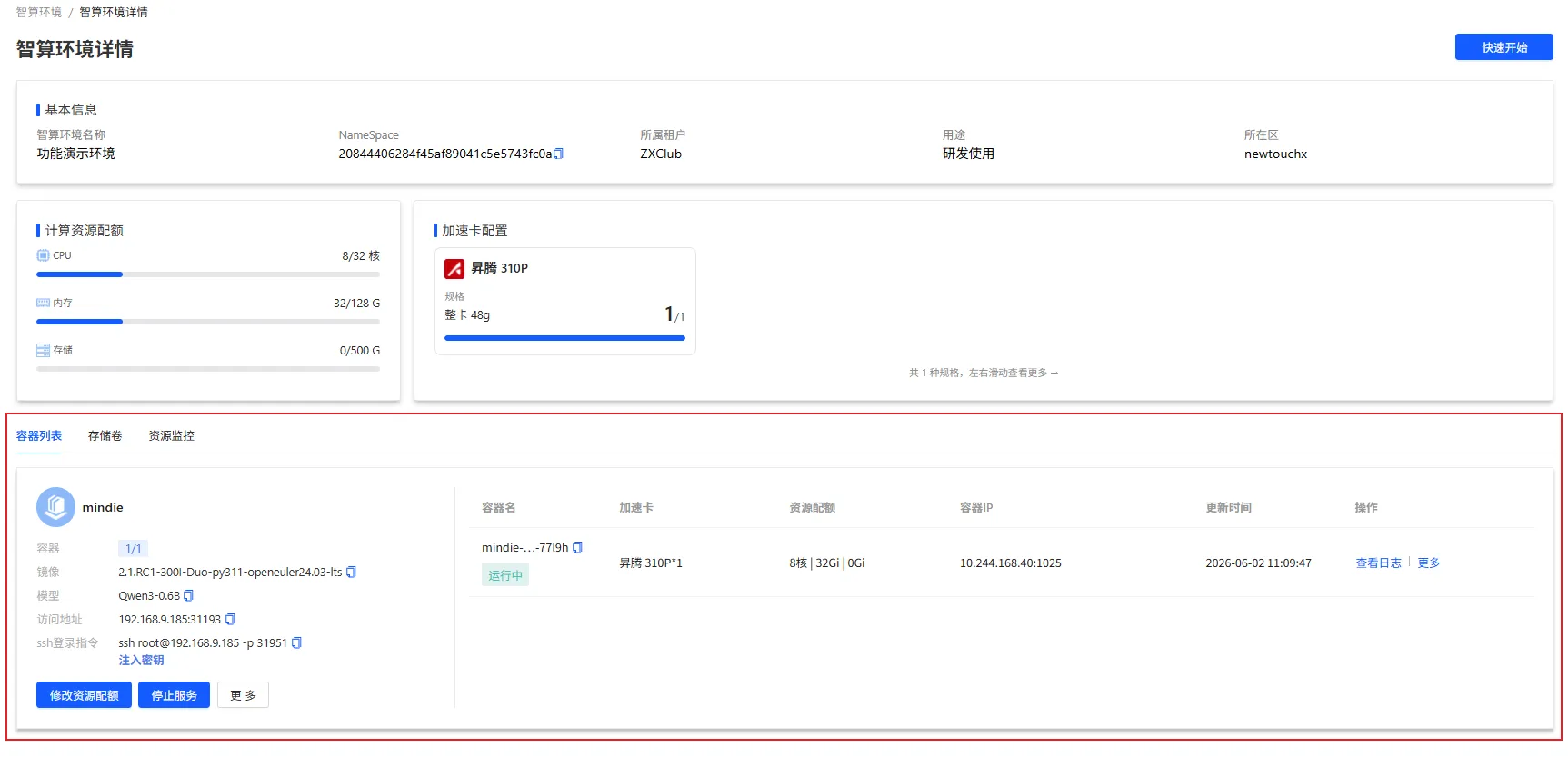Click the 昇腾 310P*1 table cell
Image resolution: width=1568 pixels, height=757 pixels.
(651, 563)
